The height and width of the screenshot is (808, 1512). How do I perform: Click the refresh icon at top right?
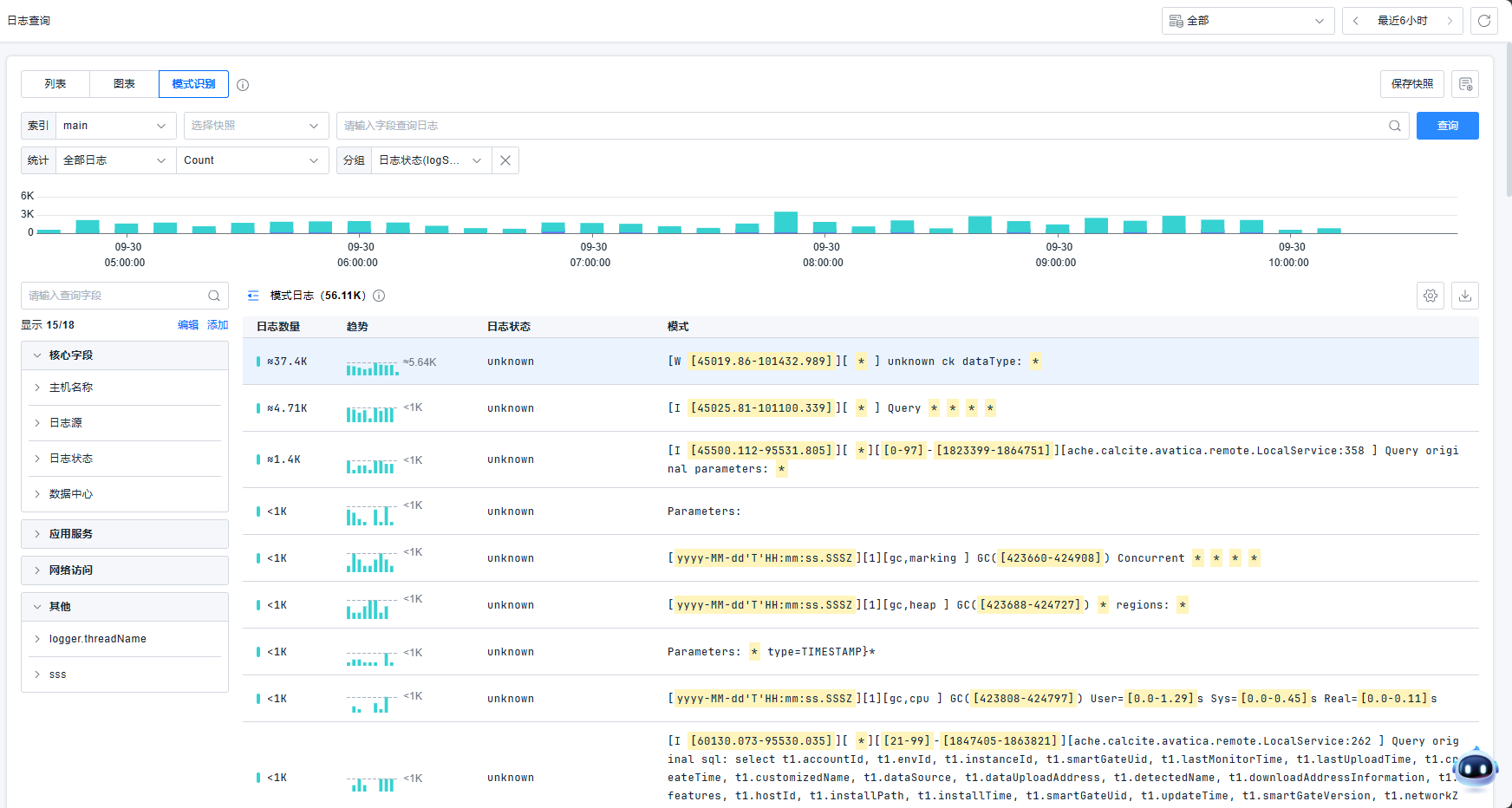1484,21
